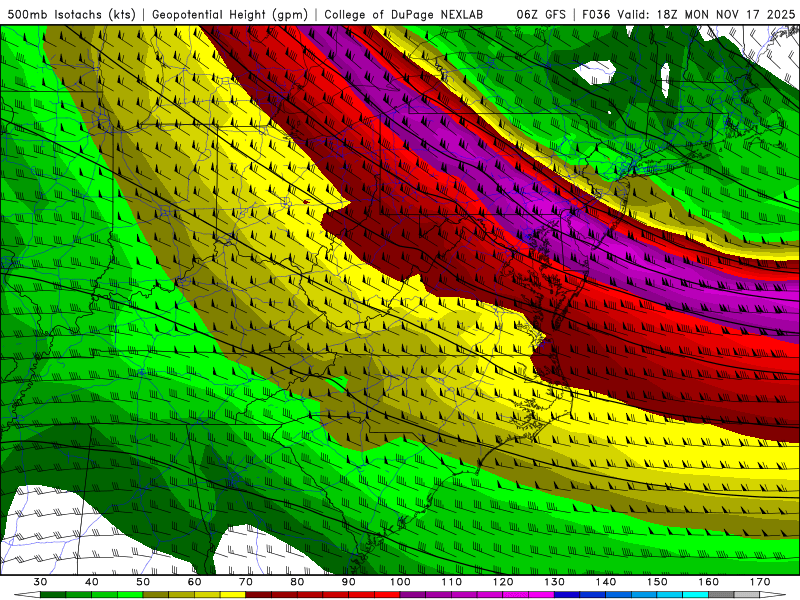Click the bright red swatch just before 100

(x=387, y=595)
